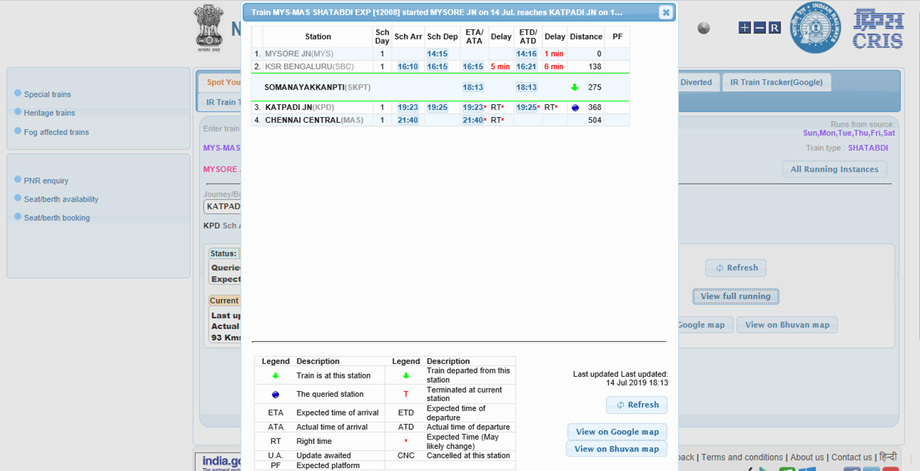
Task: Open PNR enquiry link
Action: tap(46, 181)
